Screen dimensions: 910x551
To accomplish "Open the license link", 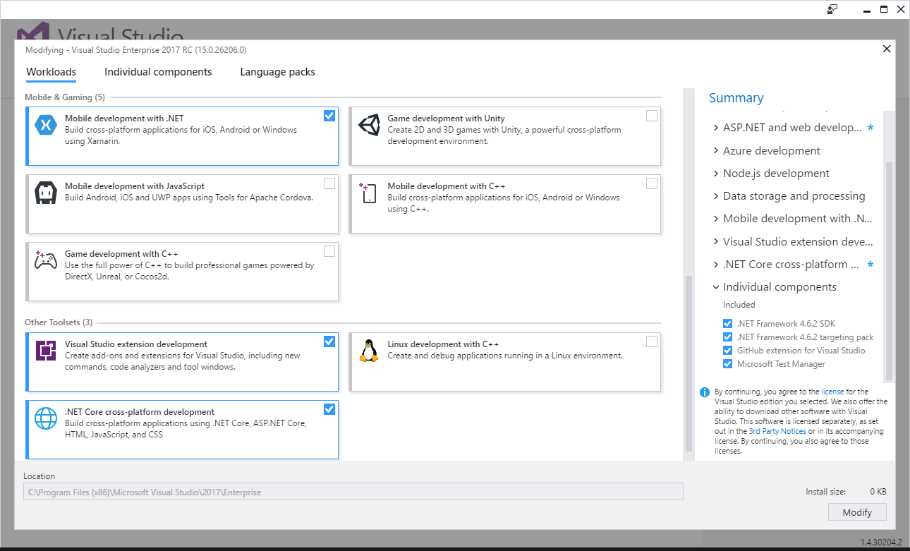I will (833, 392).
